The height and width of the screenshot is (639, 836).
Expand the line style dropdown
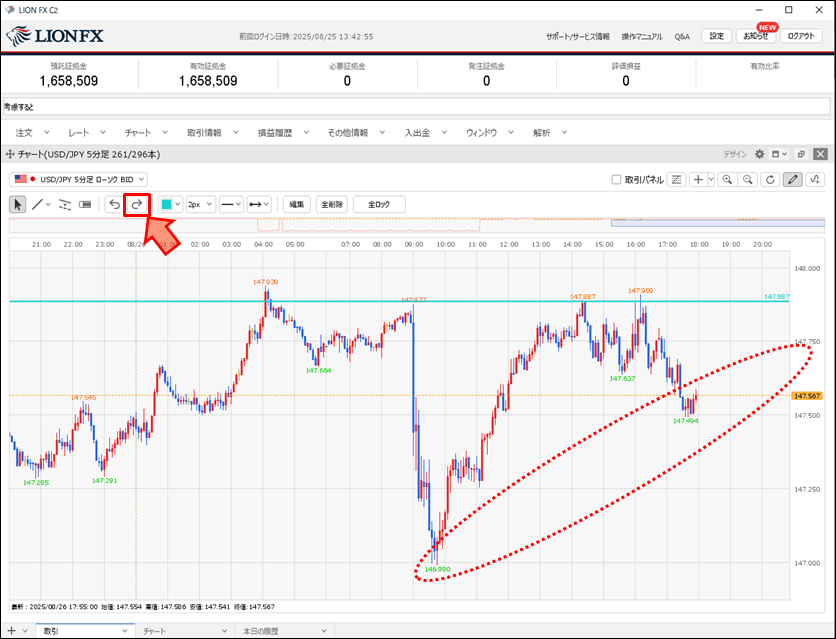(x=231, y=204)
